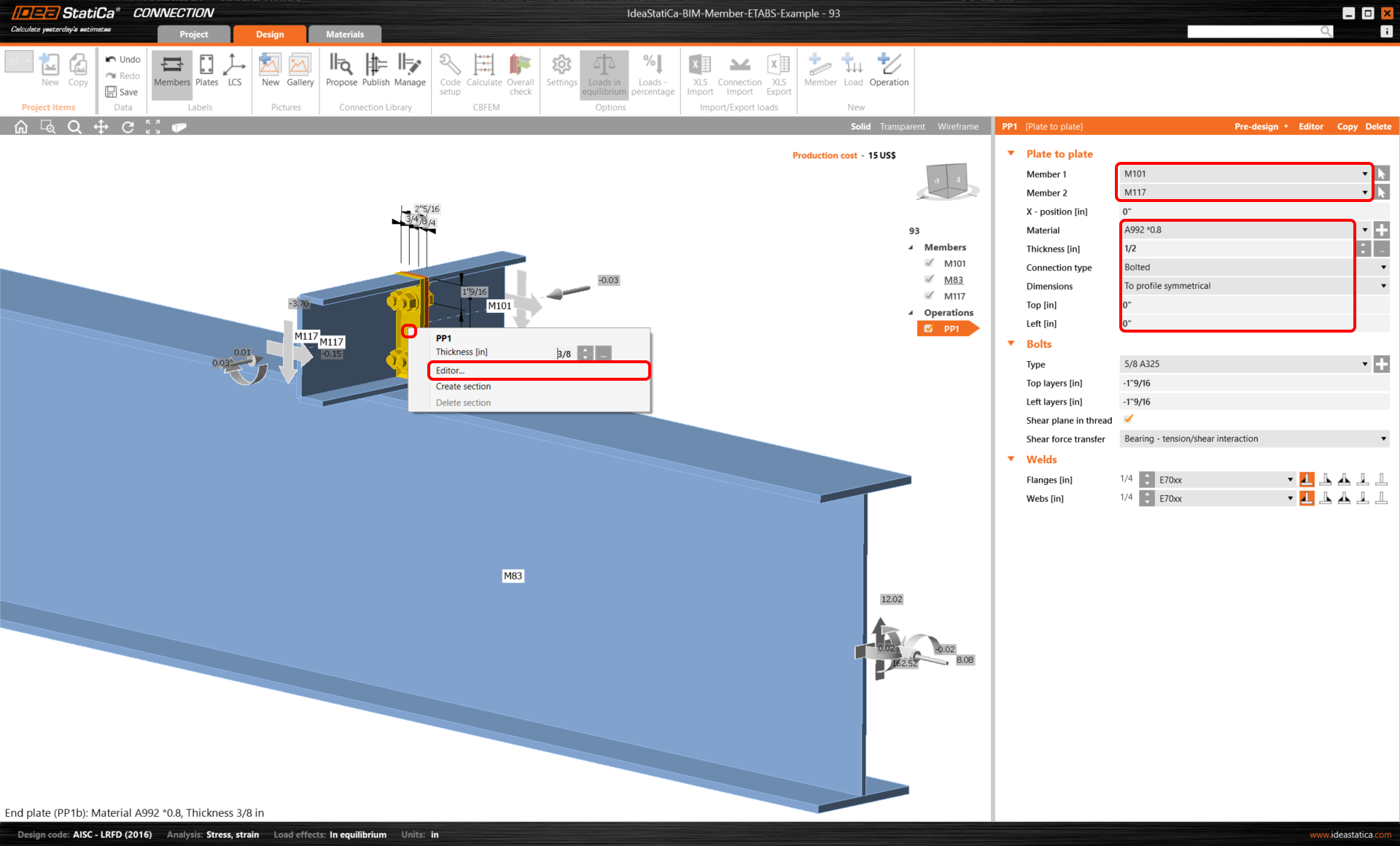
Task: Toggle Shear plane in thread checkbox
Action: [x=1129, y=419]
